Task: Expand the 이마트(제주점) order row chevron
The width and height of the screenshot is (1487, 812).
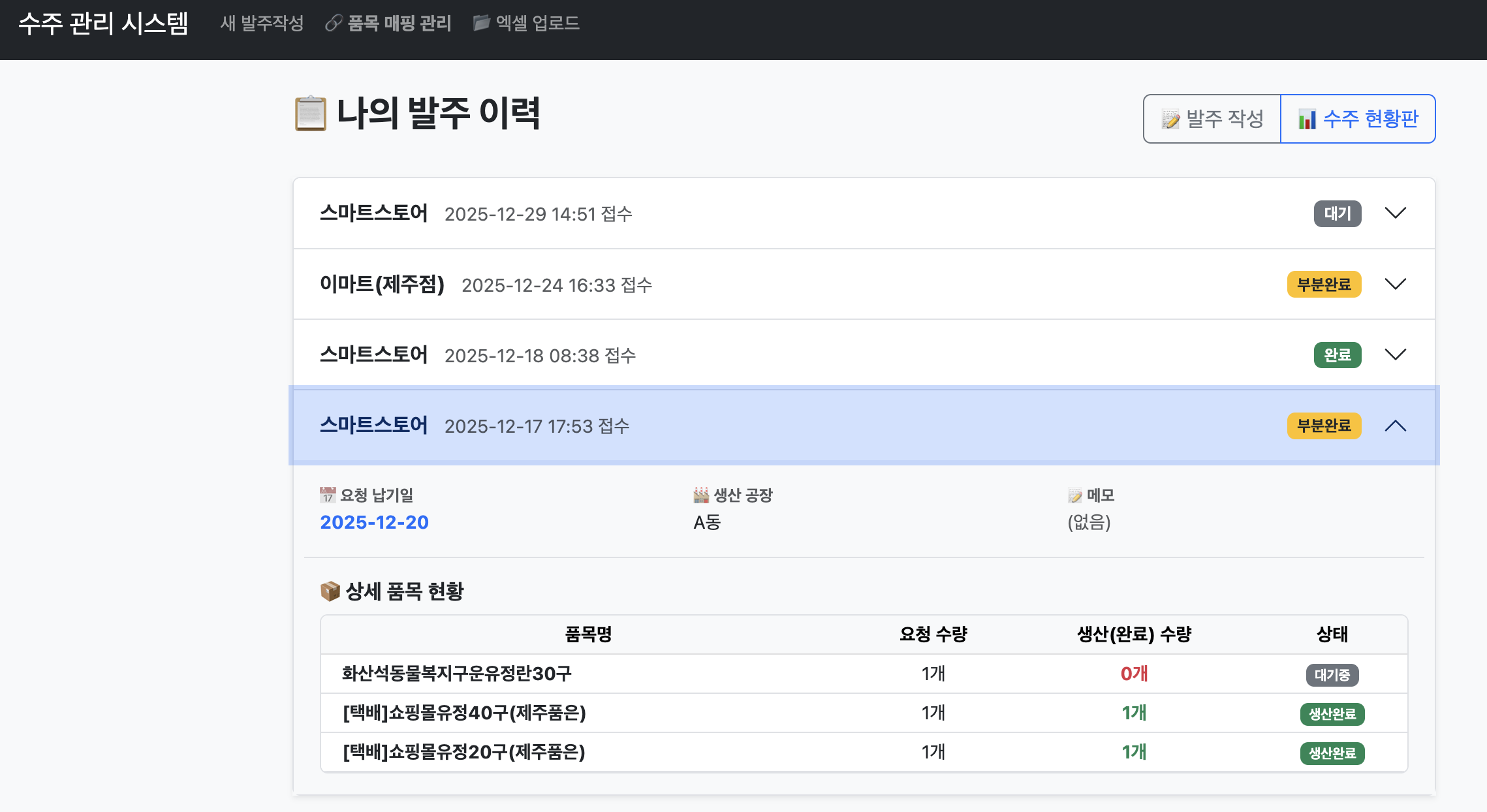Action: pyautogui.click(x=1396, y=284)
